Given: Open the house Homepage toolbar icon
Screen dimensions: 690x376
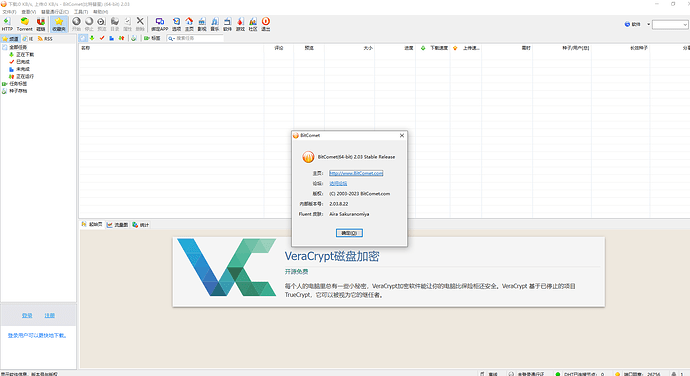Looking at the screenshot, I should pos(189,24).
